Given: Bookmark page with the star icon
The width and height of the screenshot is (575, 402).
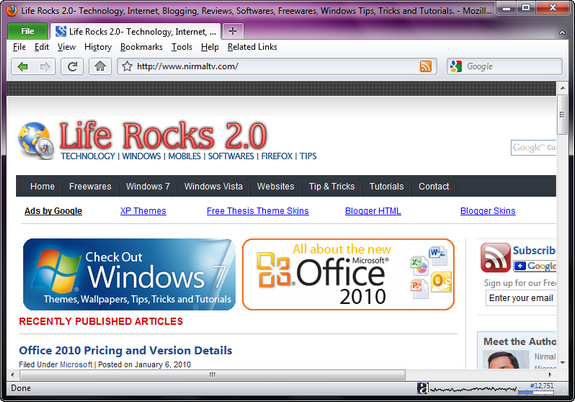Looking at the screenshot, I should click(x=127, y=66).
